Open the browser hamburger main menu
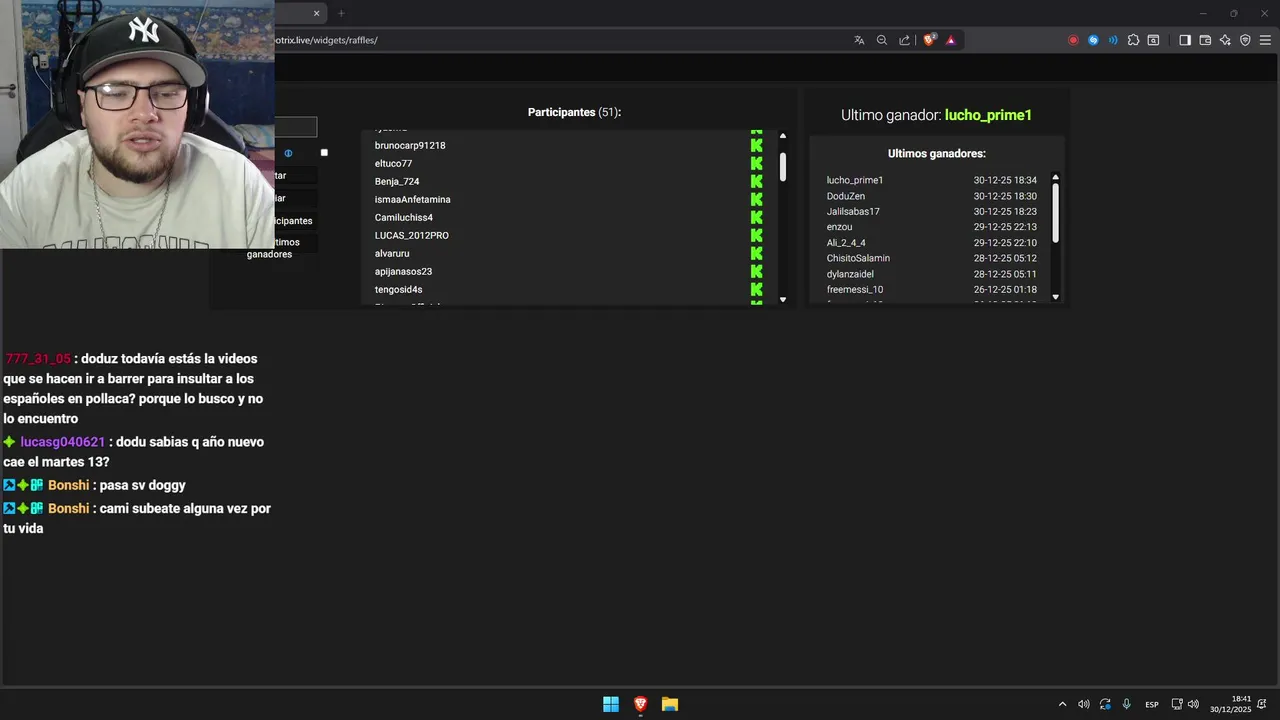 [1265, 40]
